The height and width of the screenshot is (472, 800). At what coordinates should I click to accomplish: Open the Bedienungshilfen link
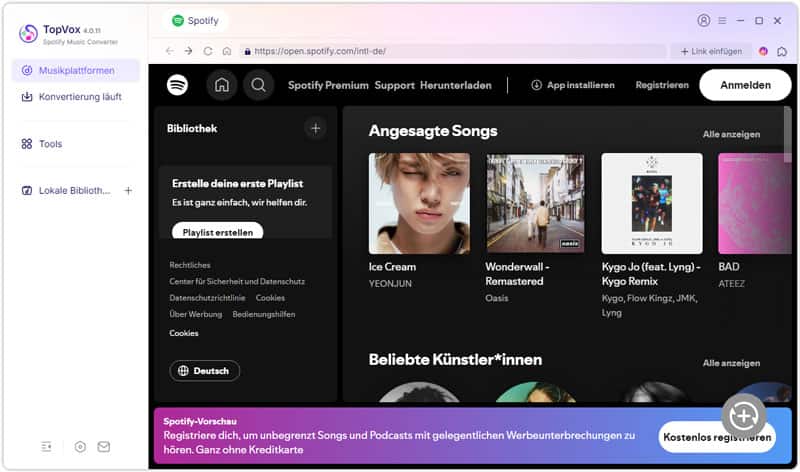(264, 314)
